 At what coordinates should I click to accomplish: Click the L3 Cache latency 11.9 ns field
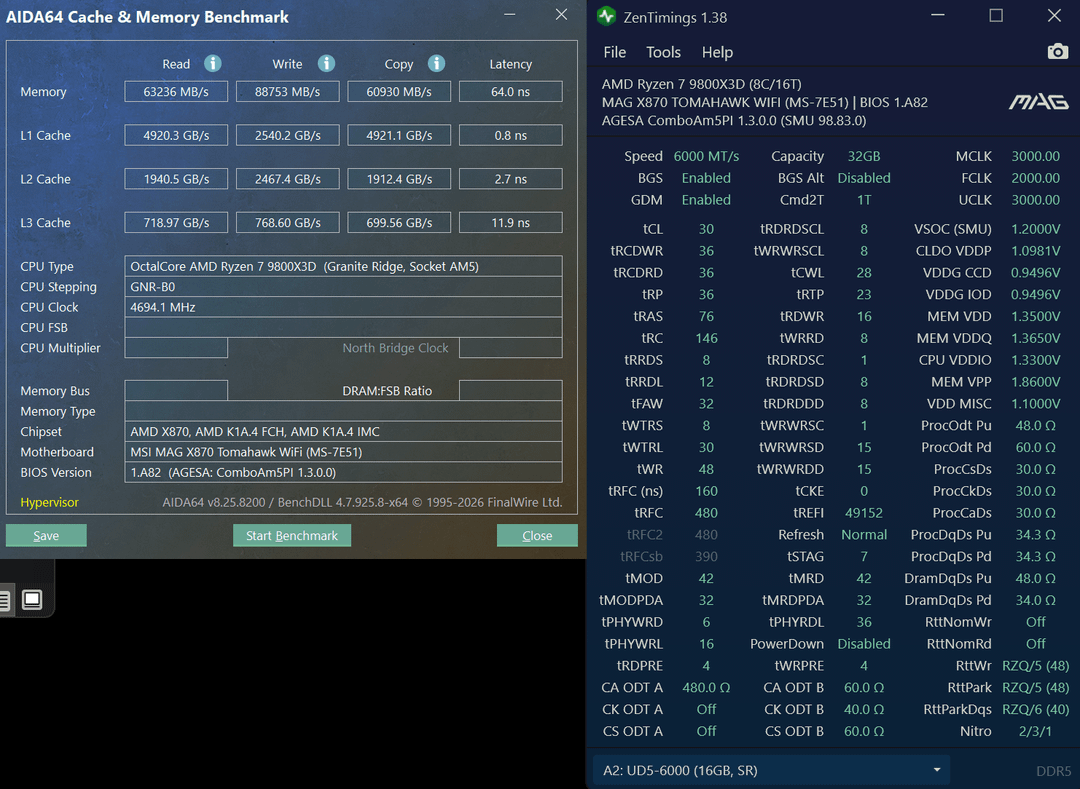[510, 223]
